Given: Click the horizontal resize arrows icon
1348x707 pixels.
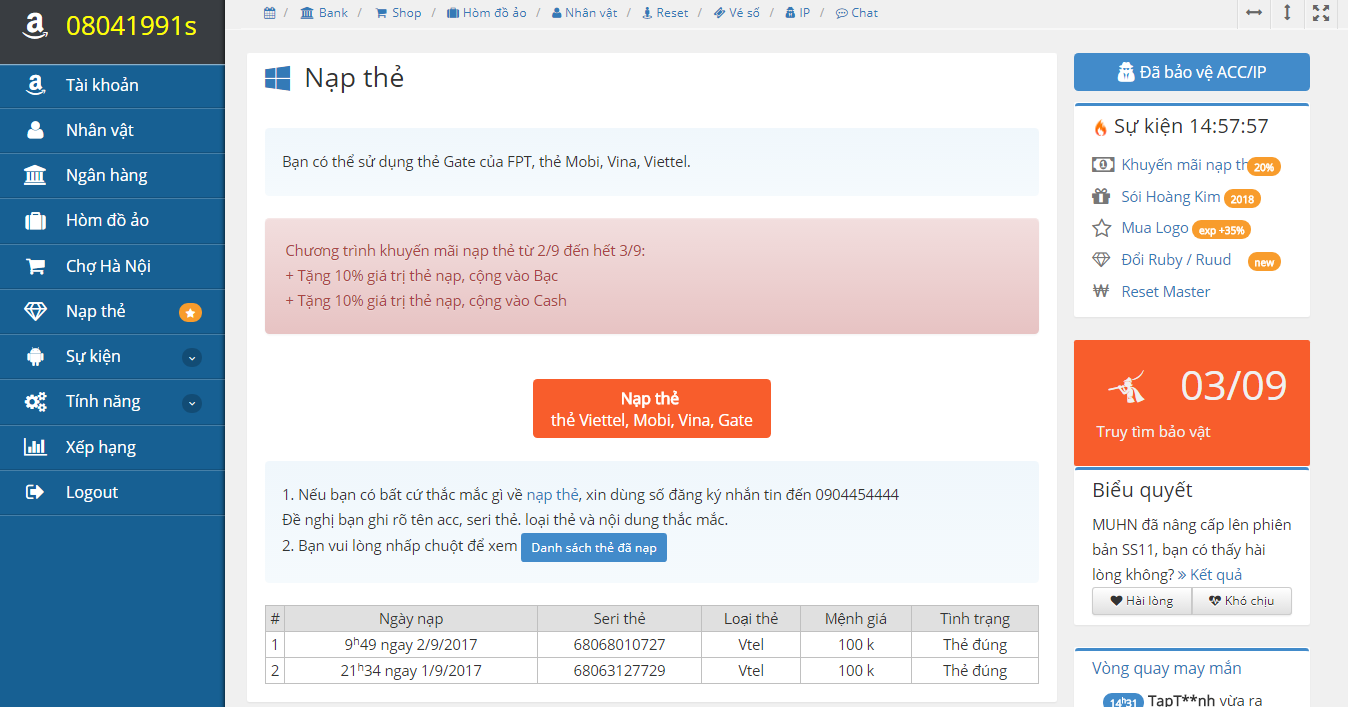Looking at the screenshot, I should [1253, 13].
